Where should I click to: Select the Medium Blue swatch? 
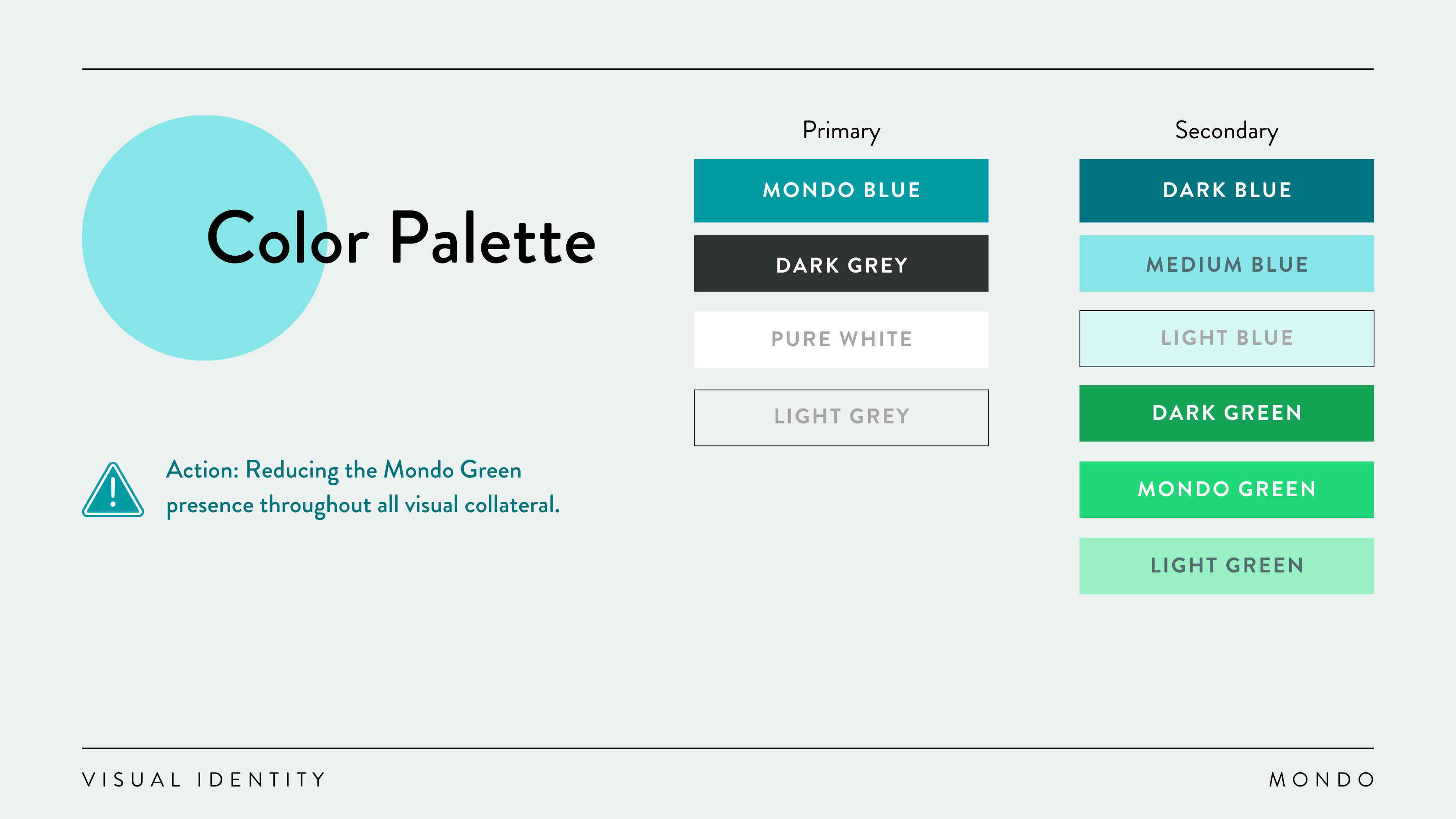click(1226, 264)
